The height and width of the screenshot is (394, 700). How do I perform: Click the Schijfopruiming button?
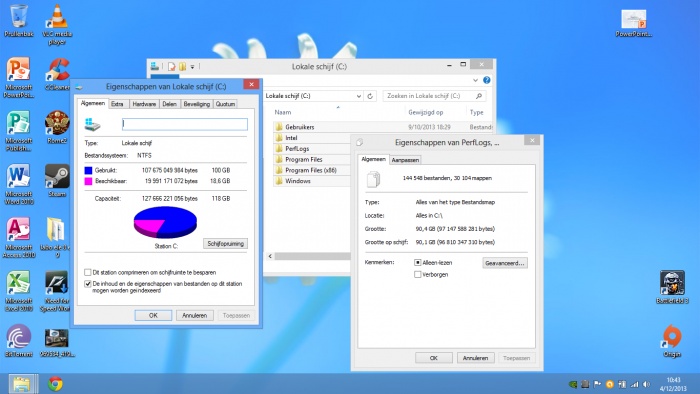225,244
